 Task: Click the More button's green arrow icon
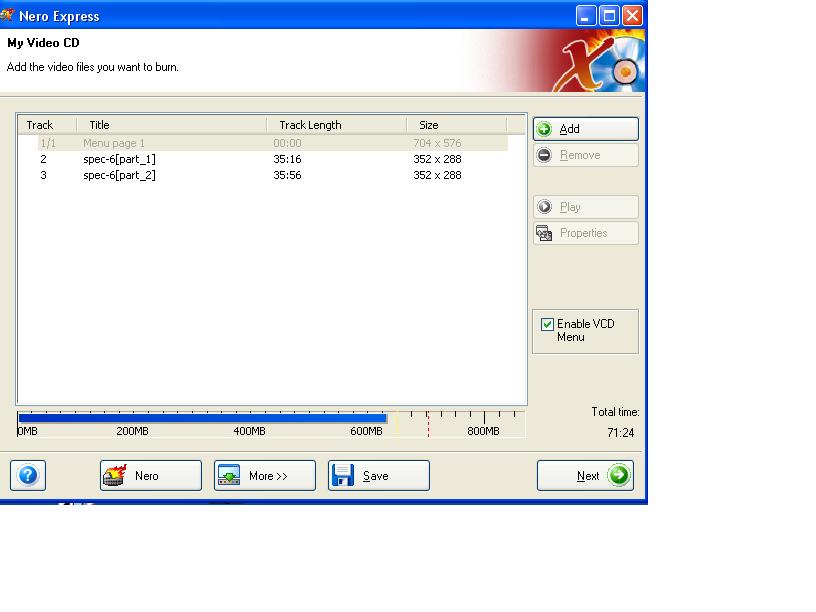click(229, 475)
